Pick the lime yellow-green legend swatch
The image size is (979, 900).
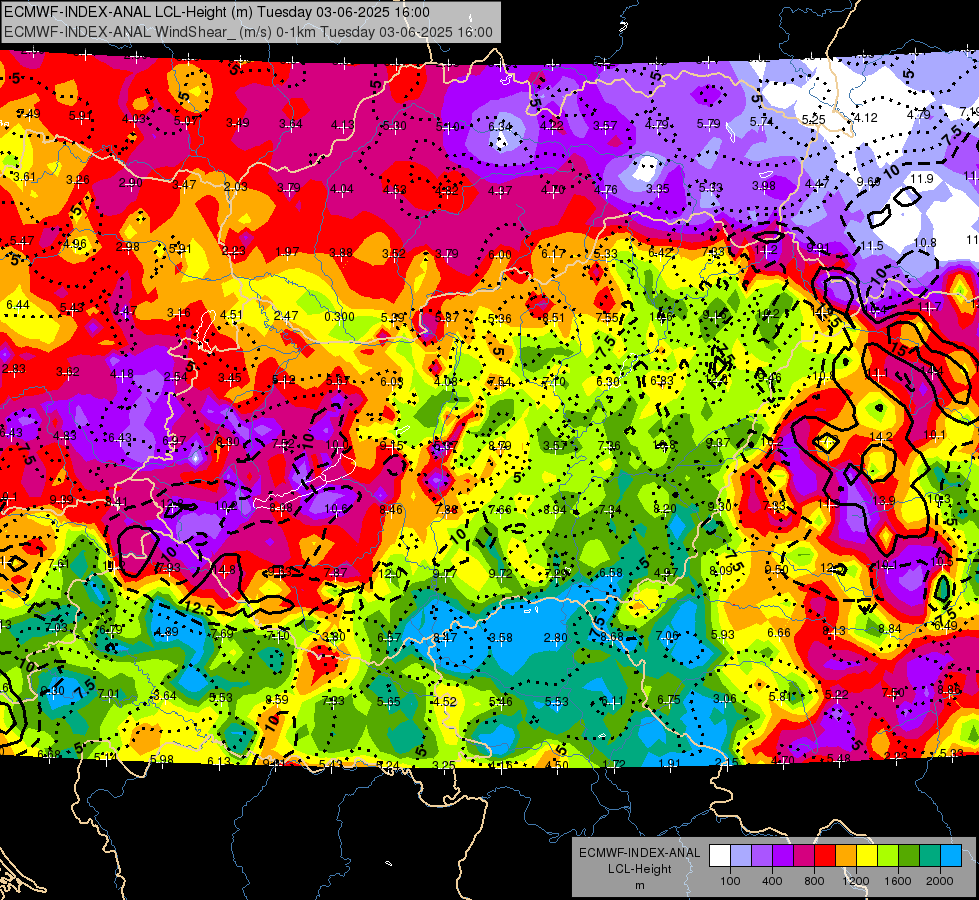(888, 856)
